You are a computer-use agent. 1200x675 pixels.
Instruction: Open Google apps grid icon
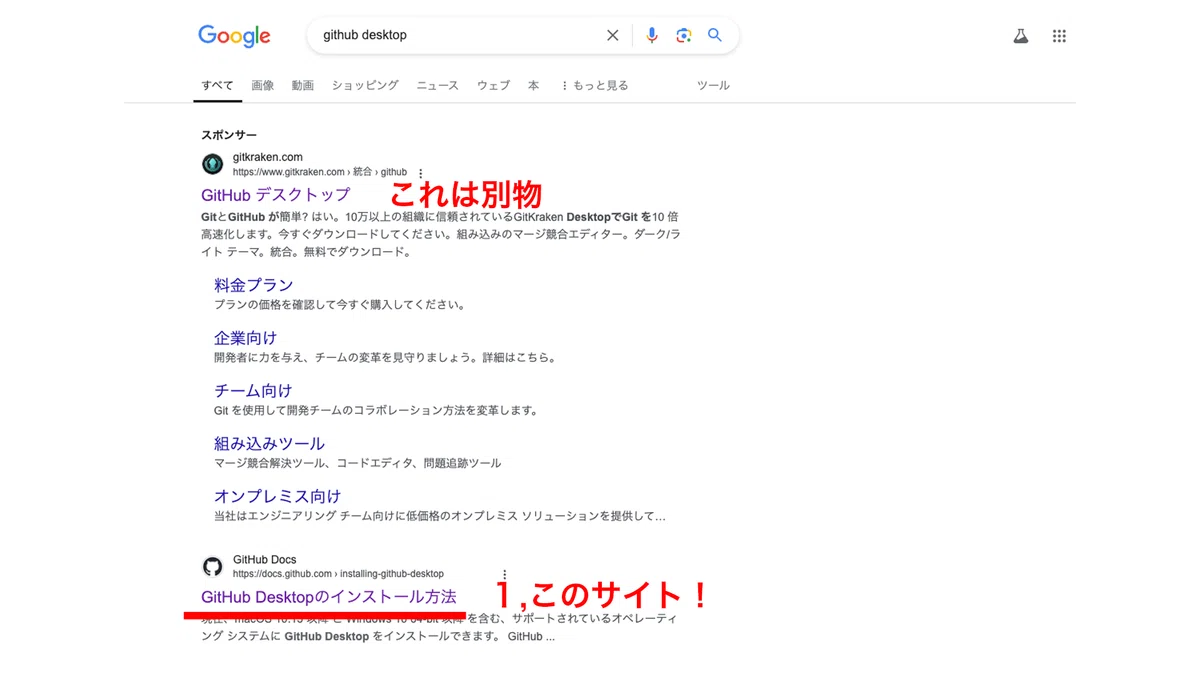coord(1059,36)
